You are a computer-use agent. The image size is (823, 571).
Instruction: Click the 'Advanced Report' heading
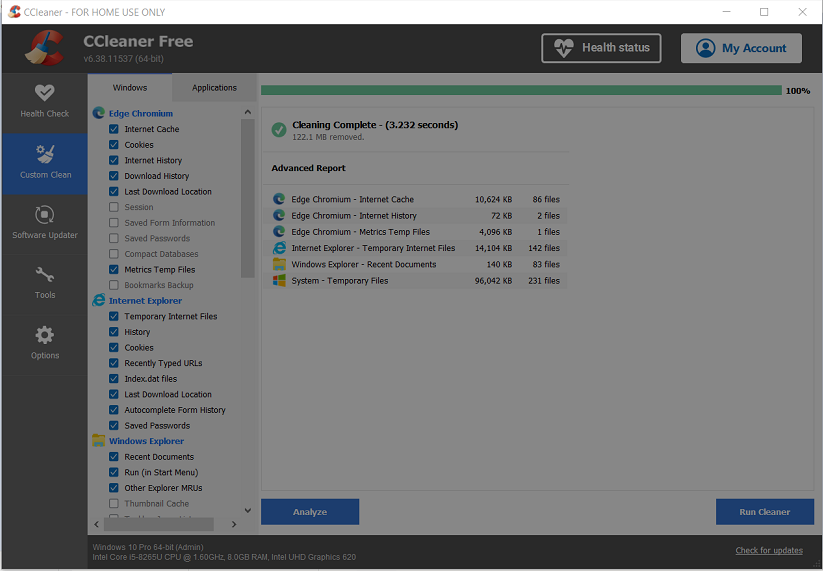pos(308,168)
